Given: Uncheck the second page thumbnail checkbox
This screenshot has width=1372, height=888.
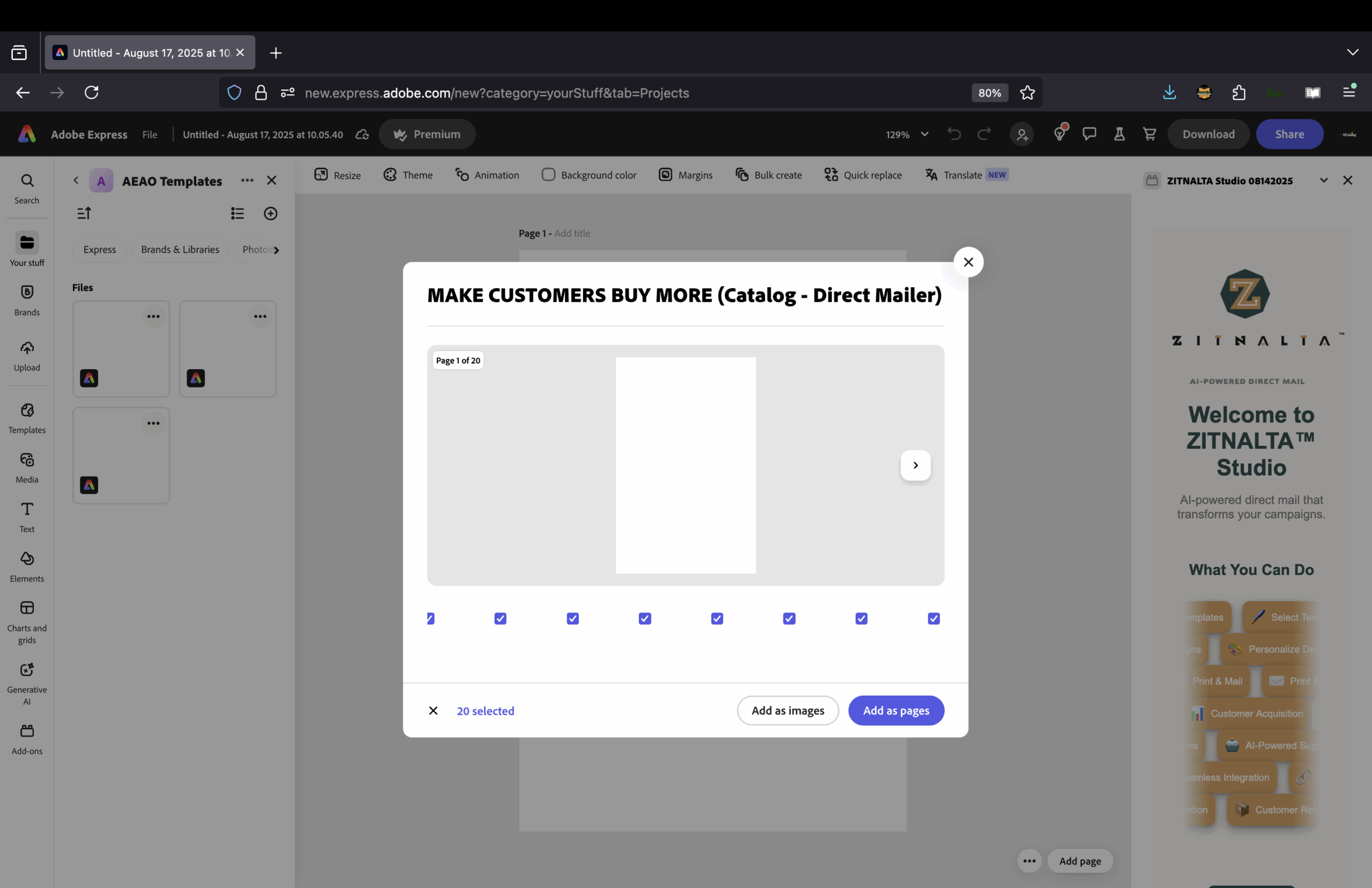Looking at the screenshot, I should point(501,618).
